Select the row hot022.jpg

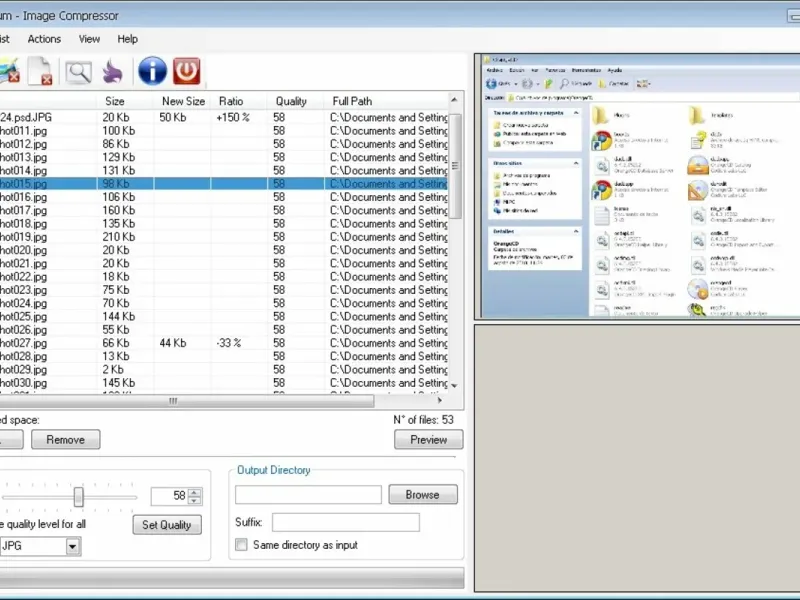point(223,277)
